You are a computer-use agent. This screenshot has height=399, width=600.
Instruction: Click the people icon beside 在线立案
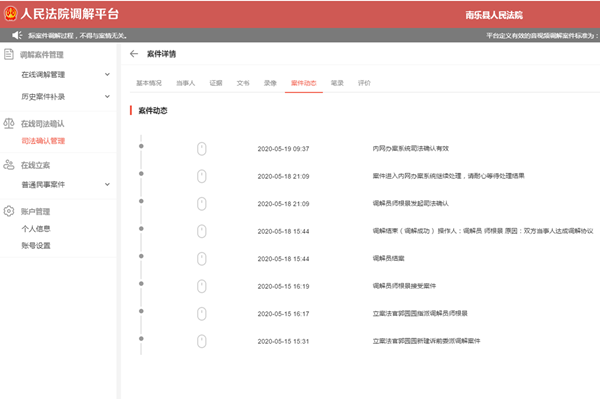click(9, 165)
